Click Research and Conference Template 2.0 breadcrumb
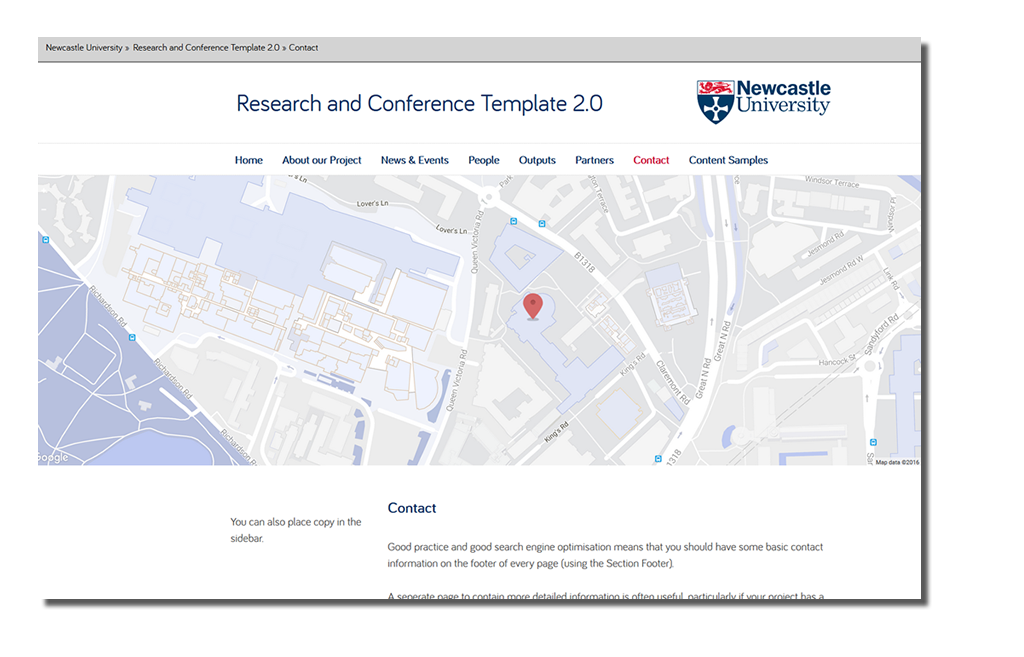This screenshot has width=1024, height=657. (206, 48)
